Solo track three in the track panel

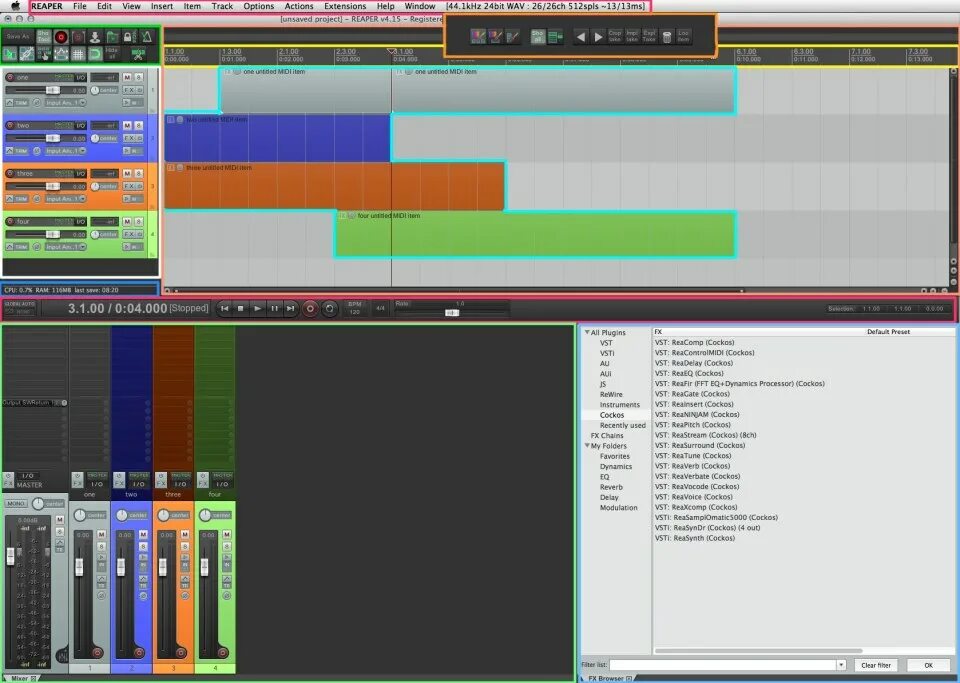point(139,174)
